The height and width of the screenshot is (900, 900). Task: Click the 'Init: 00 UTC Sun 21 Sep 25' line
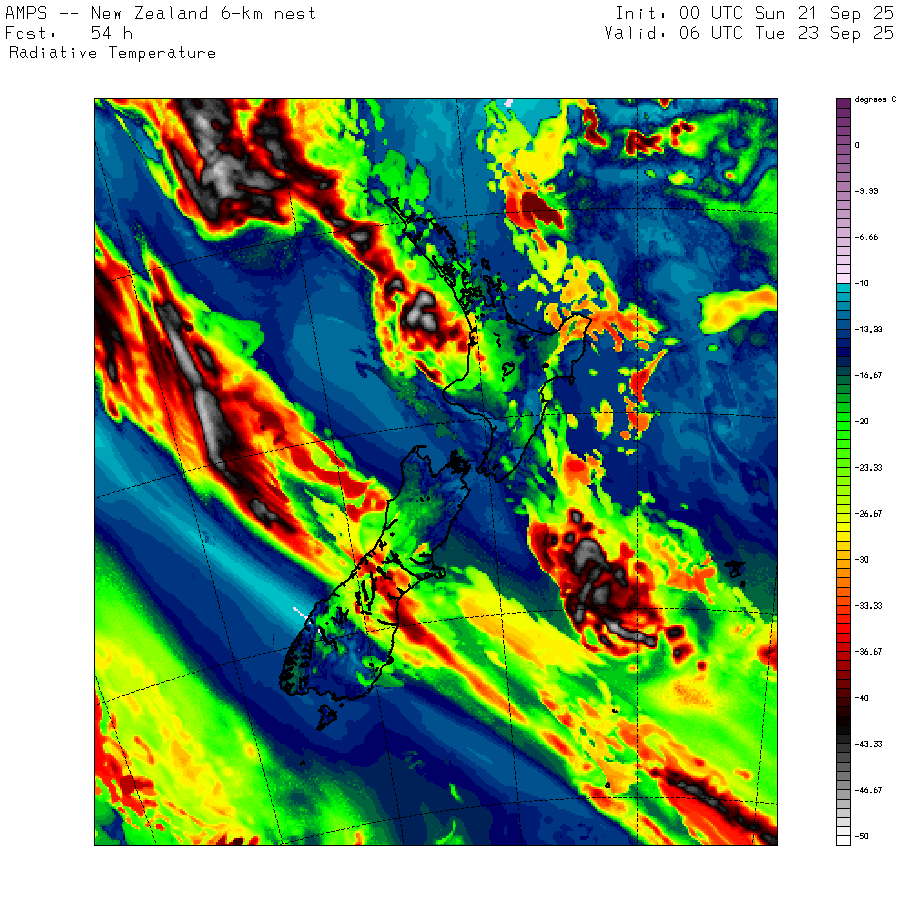point(754,13)
